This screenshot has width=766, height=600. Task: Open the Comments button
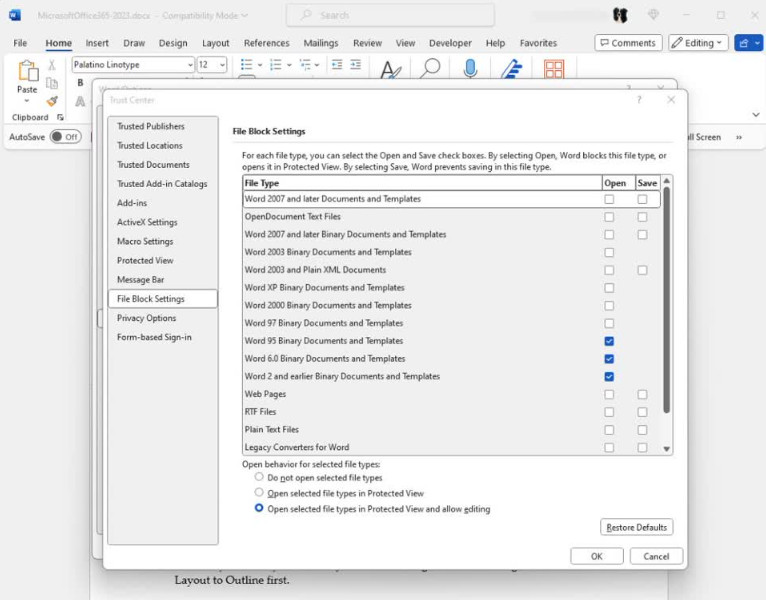tap(628, 43)
